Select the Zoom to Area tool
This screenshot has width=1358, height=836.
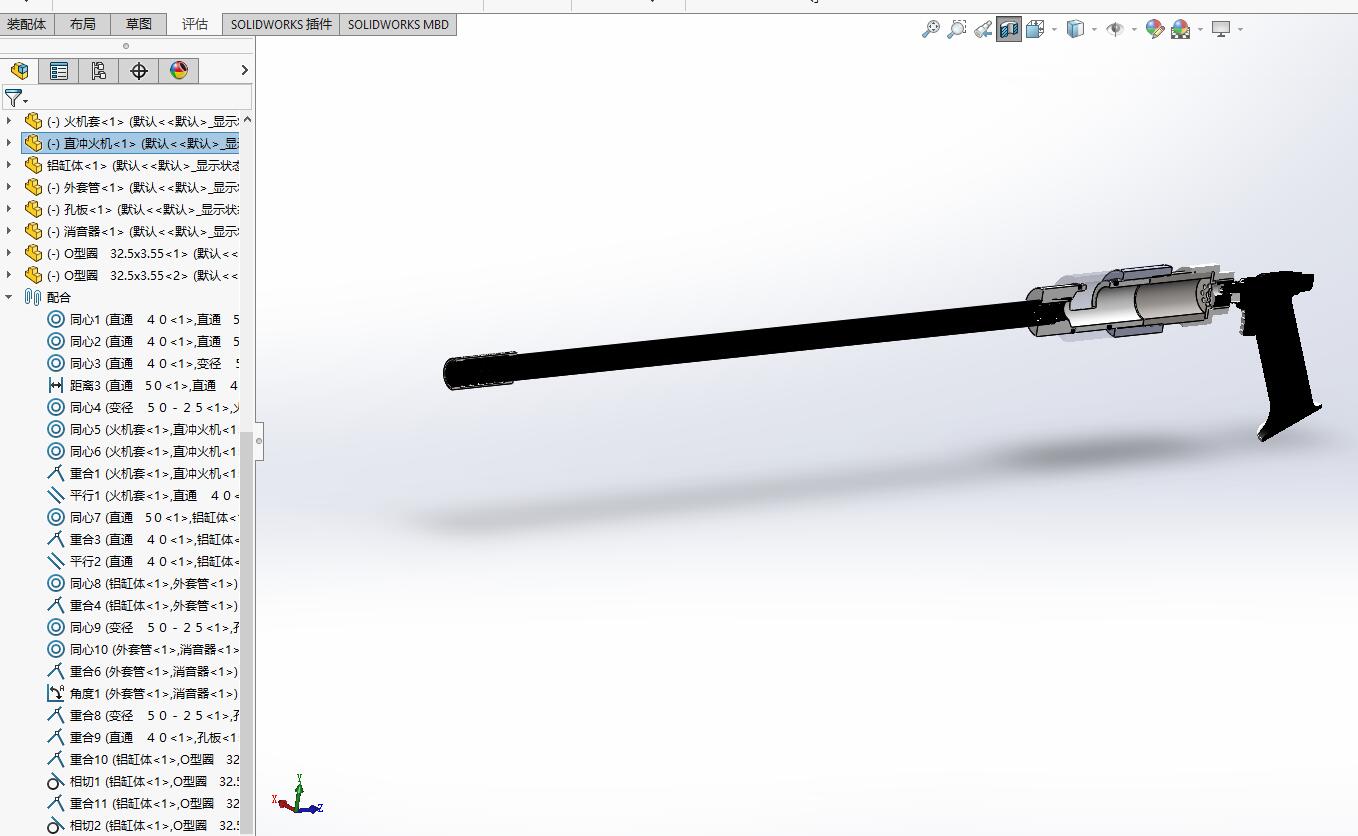(x=957, y=30)
